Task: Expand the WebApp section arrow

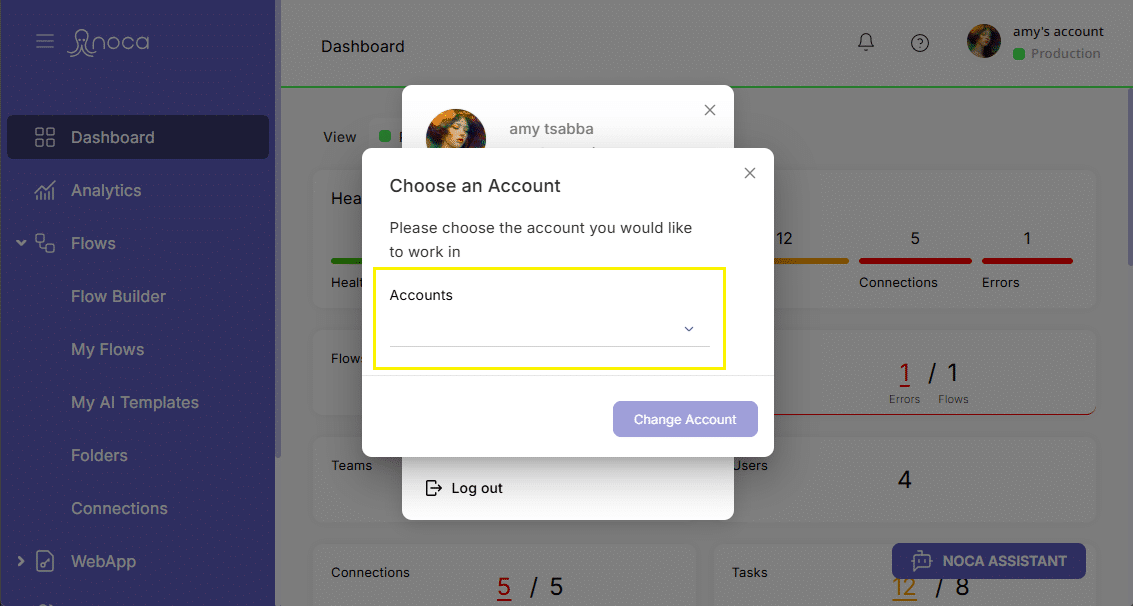Action: [x=21, y=560]
